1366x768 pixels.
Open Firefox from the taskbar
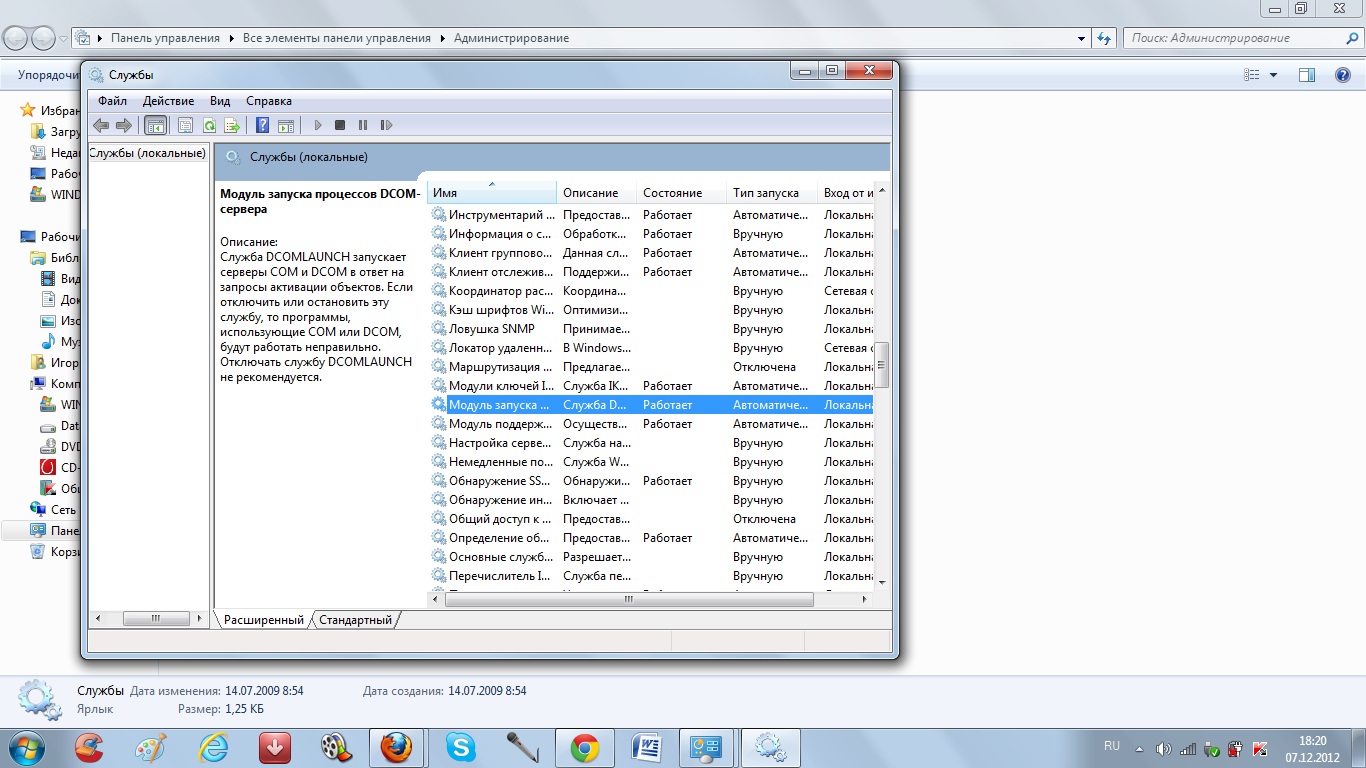(397, 747)
